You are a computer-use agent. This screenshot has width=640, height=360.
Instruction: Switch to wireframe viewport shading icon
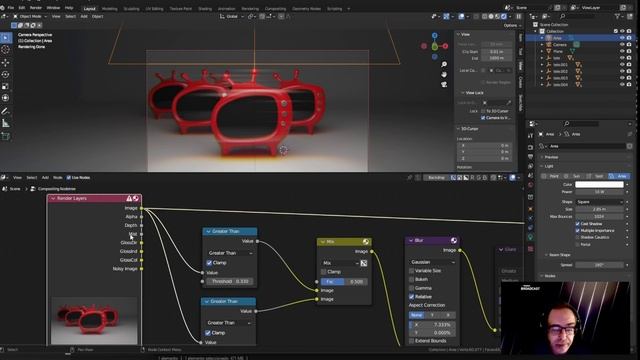[484, 16]
